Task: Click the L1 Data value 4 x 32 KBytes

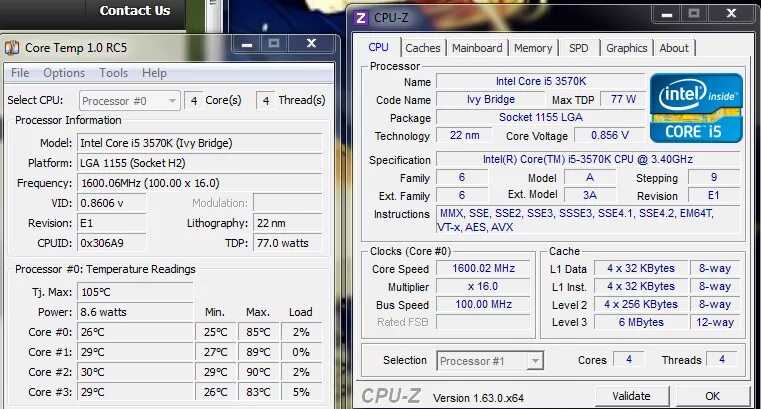Action: 641,269
